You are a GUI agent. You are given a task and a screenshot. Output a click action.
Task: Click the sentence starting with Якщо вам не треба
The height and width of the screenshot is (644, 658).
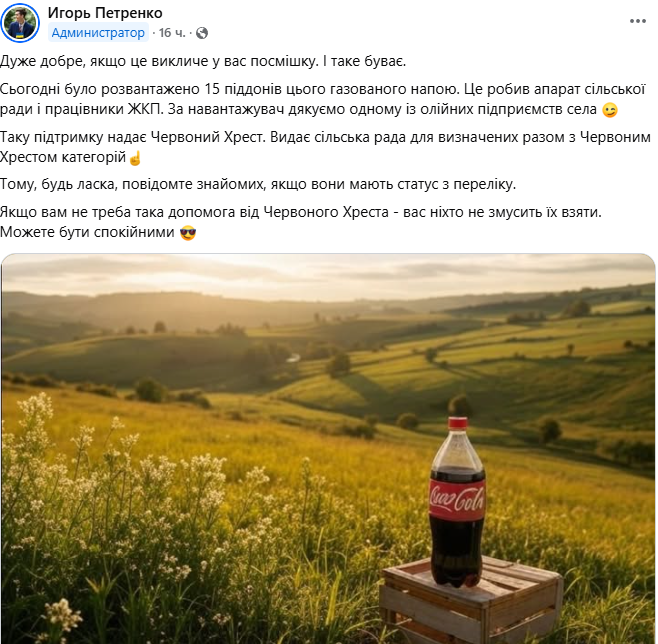tap(301, 212)
